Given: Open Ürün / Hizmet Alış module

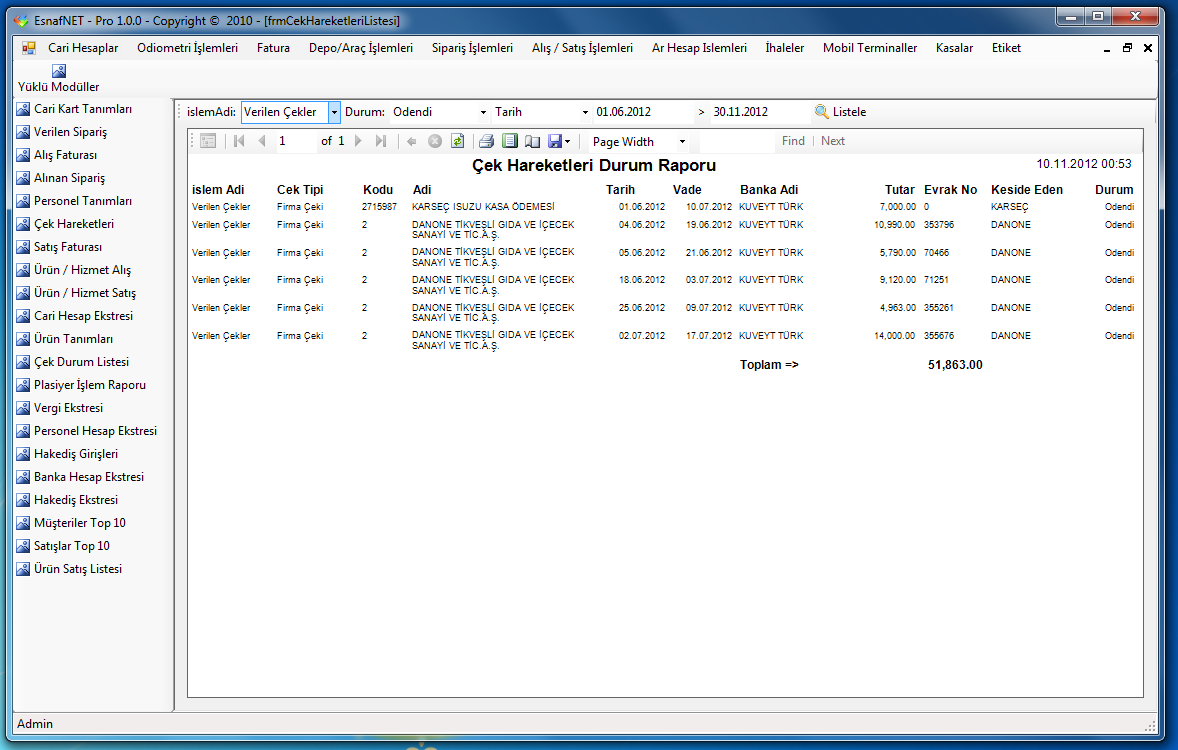Looking at the screenshot, I should (83, 270).
